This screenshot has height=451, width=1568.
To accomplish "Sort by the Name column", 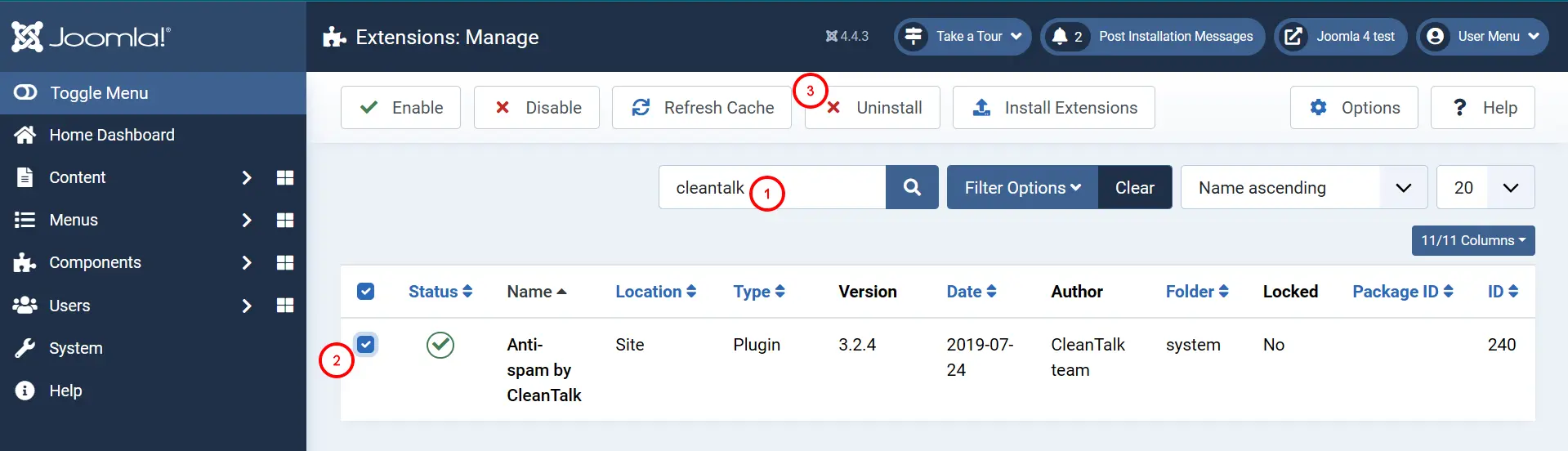I will click(537, 291).
